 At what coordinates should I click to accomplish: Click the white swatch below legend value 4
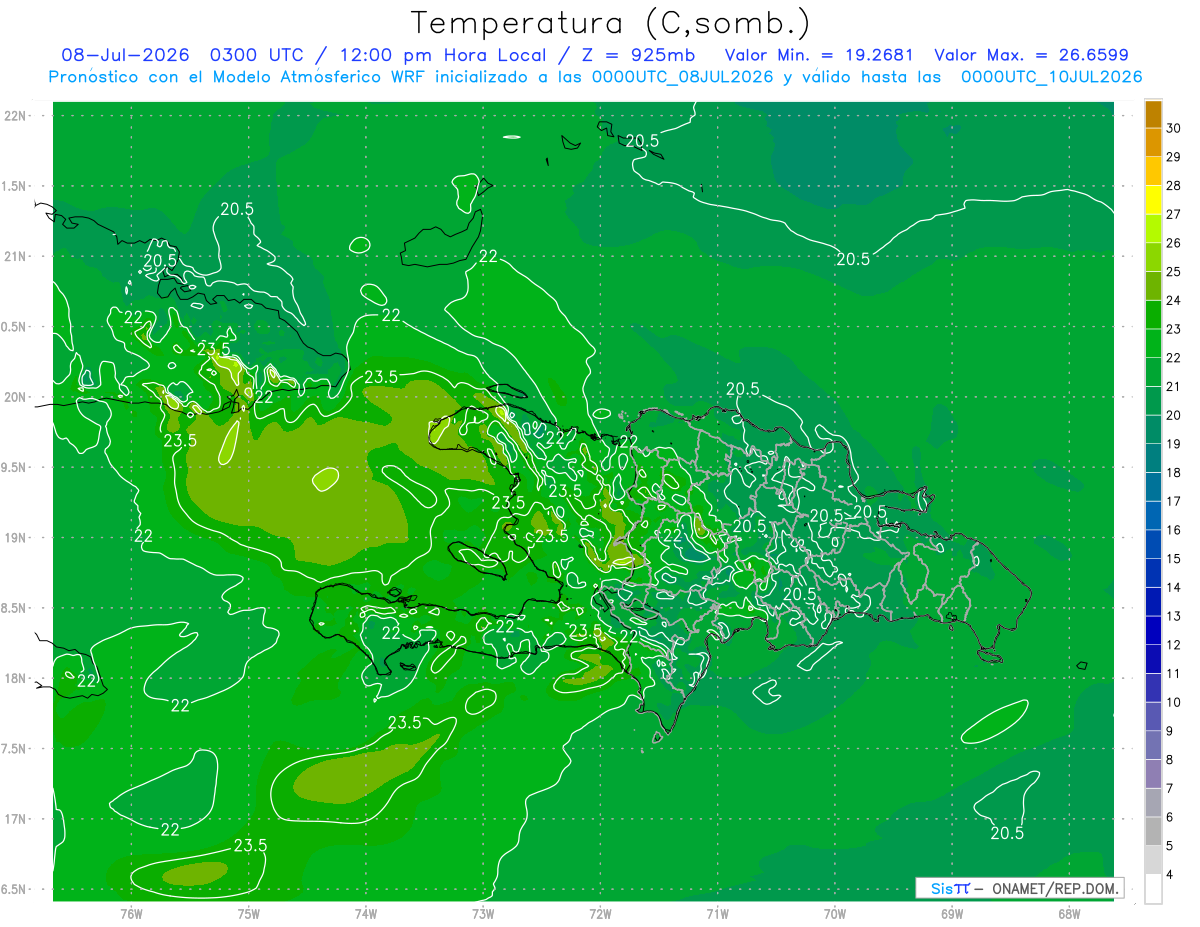(x=1153, y=889)
